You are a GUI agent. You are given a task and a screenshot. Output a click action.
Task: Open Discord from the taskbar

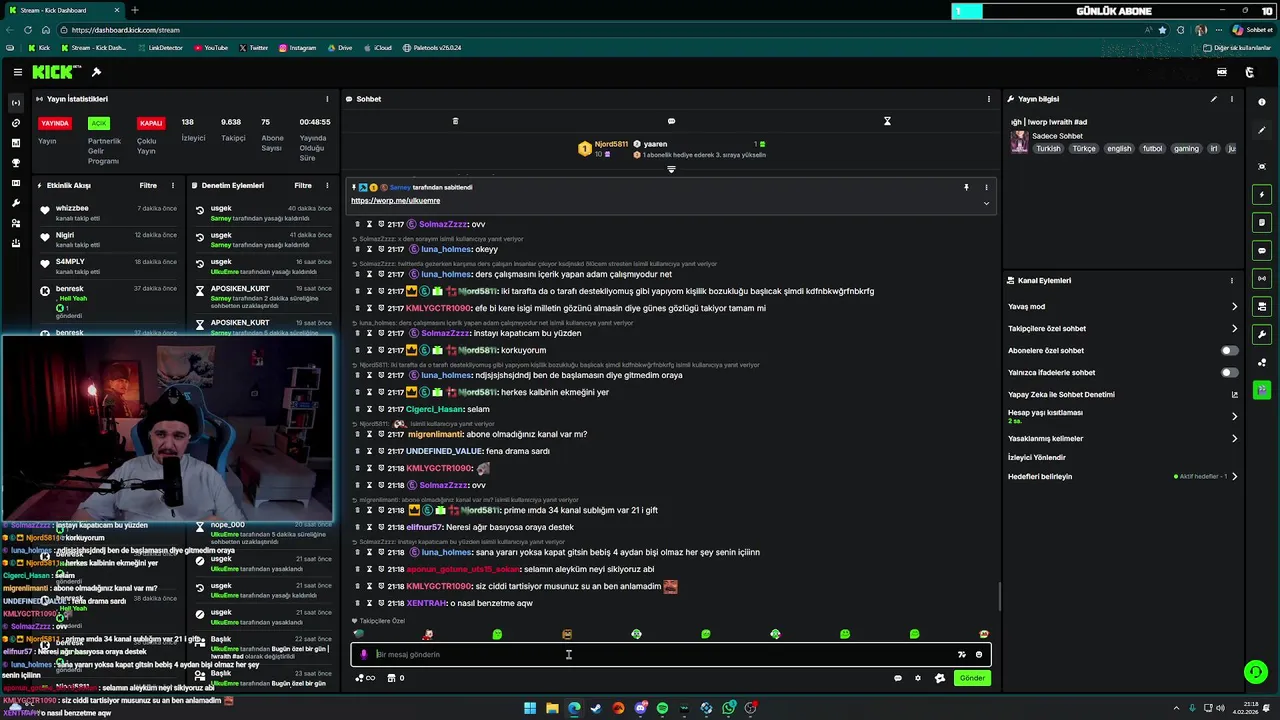tap(640, 708)
